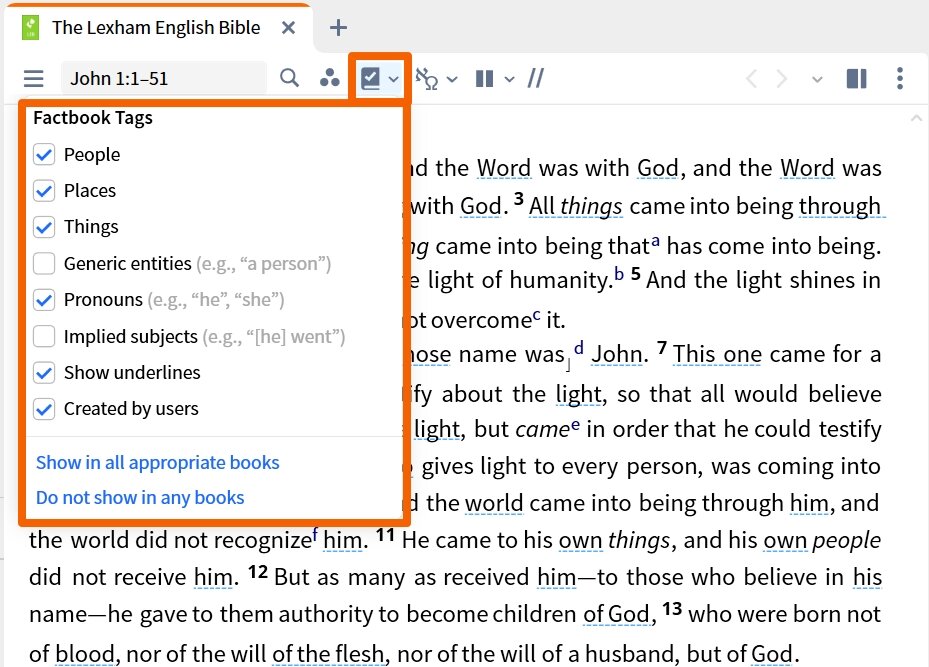Click the interlinear tool icon
This screenshot has width=929, height=667.
click(427, 78)
